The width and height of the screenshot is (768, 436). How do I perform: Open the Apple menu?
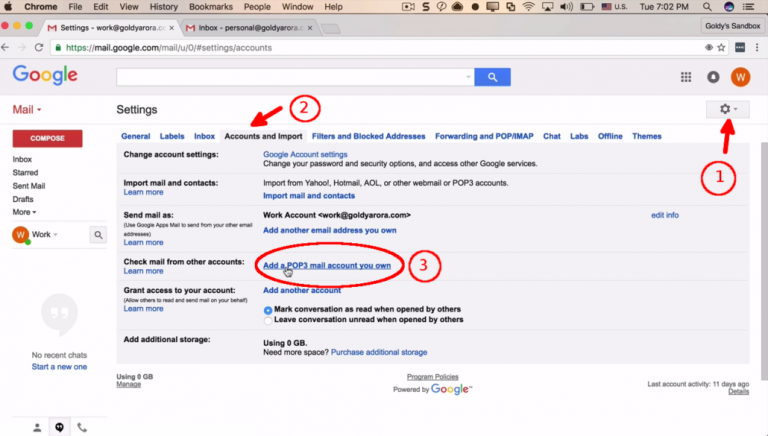coord(8,7)
